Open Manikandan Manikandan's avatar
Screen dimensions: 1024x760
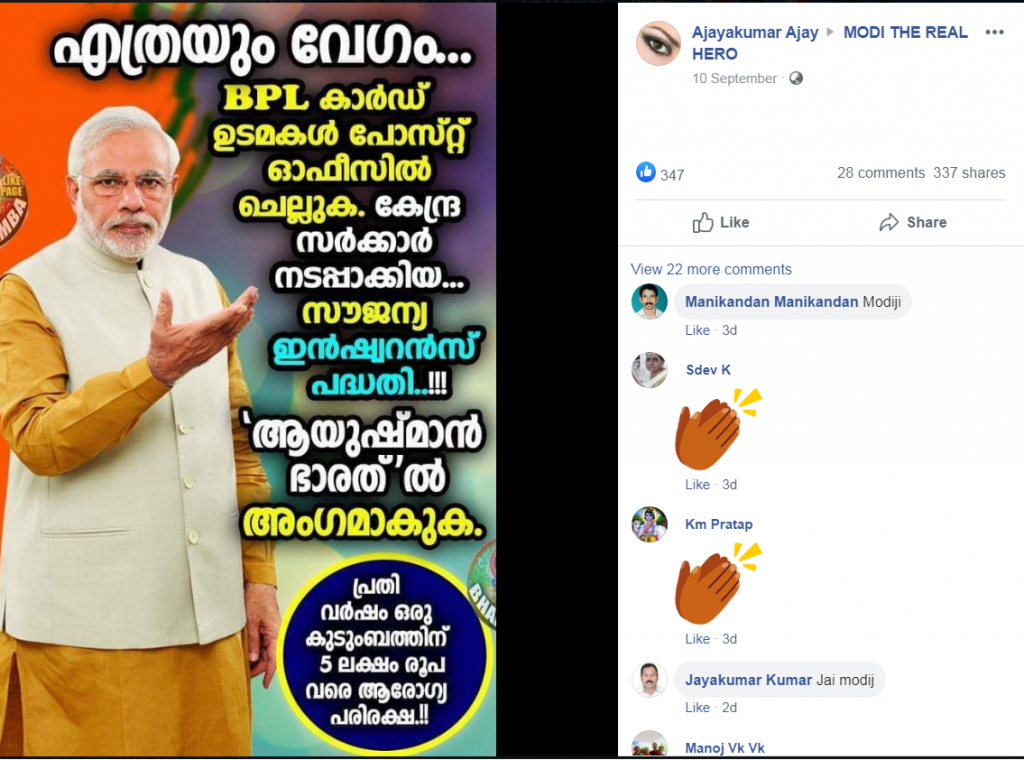click(649, 302)
